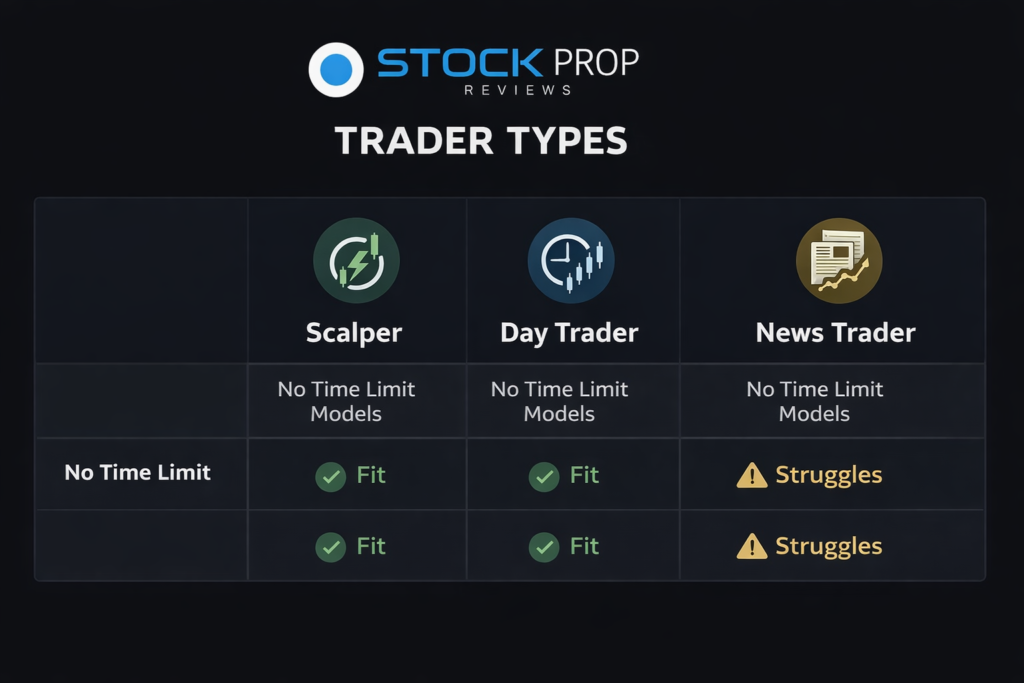Click "No Time Limit Models" under Scalper

tap(346, 401)
